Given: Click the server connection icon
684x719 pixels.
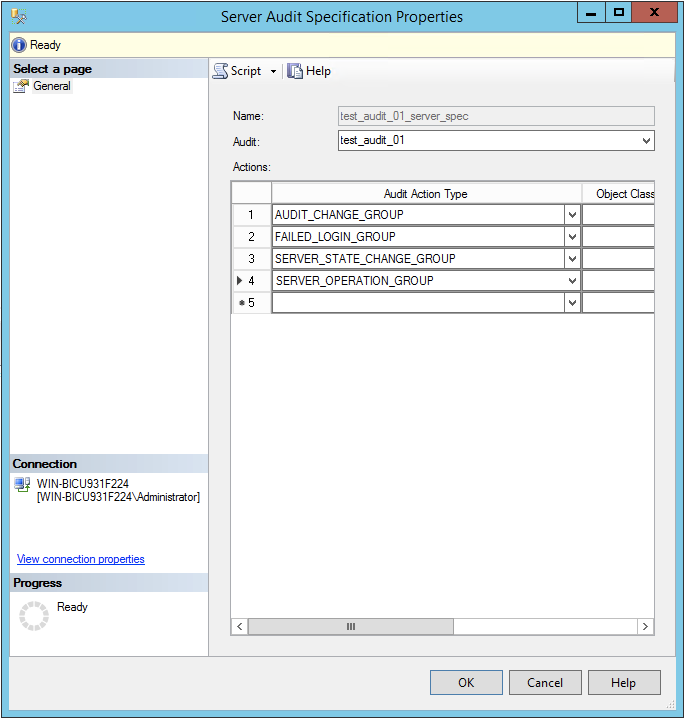Looking at the screenshot, I should click(23, 484).
